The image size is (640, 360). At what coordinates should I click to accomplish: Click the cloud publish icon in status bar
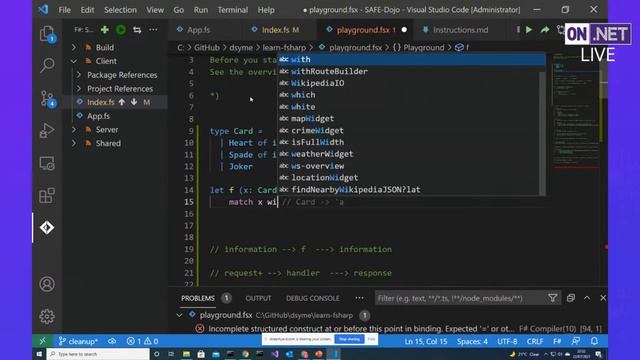[x=112, y=341]
